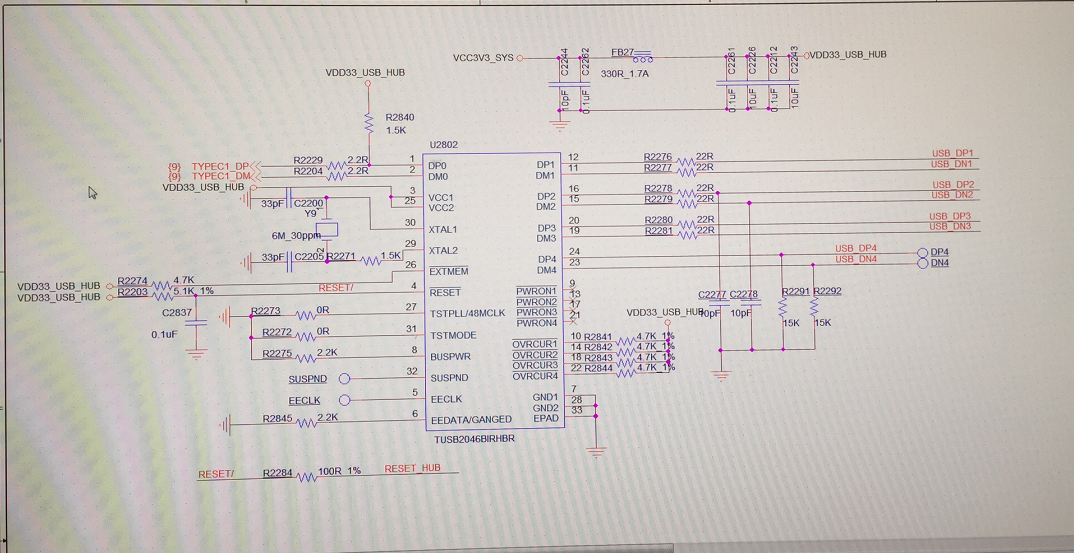Select the R2276 22R resistor symbol
Image resolution: width=1074 pixels, height=553 pixels.
(x=686, y=163)
